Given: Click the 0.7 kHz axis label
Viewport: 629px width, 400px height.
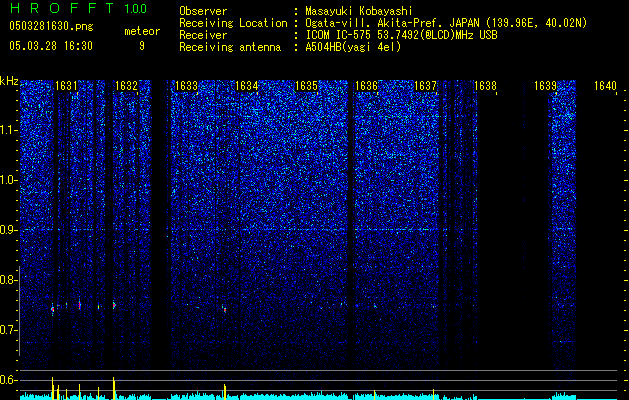Looking at the screenshot, I should point(7,330).
